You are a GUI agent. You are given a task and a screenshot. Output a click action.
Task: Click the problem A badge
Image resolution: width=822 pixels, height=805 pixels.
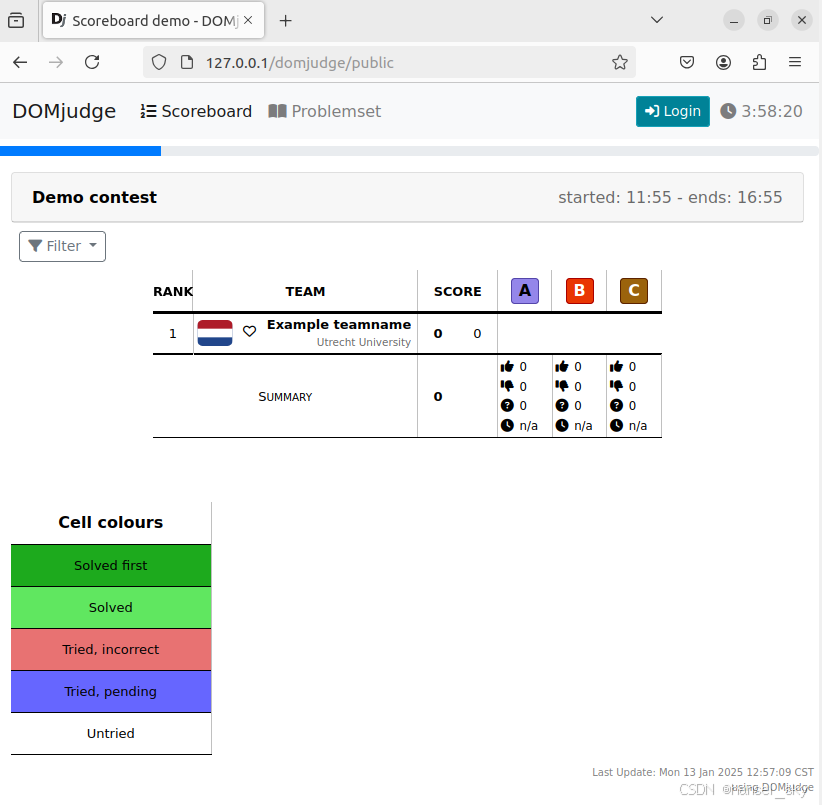coord(525,291)
